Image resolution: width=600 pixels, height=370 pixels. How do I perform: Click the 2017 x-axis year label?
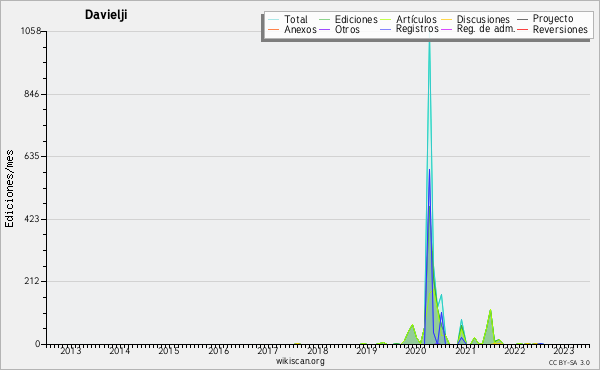coord(267,351)
